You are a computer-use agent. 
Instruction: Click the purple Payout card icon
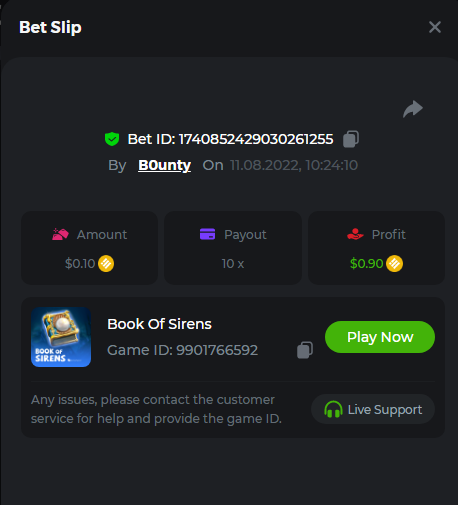point(207,234)
